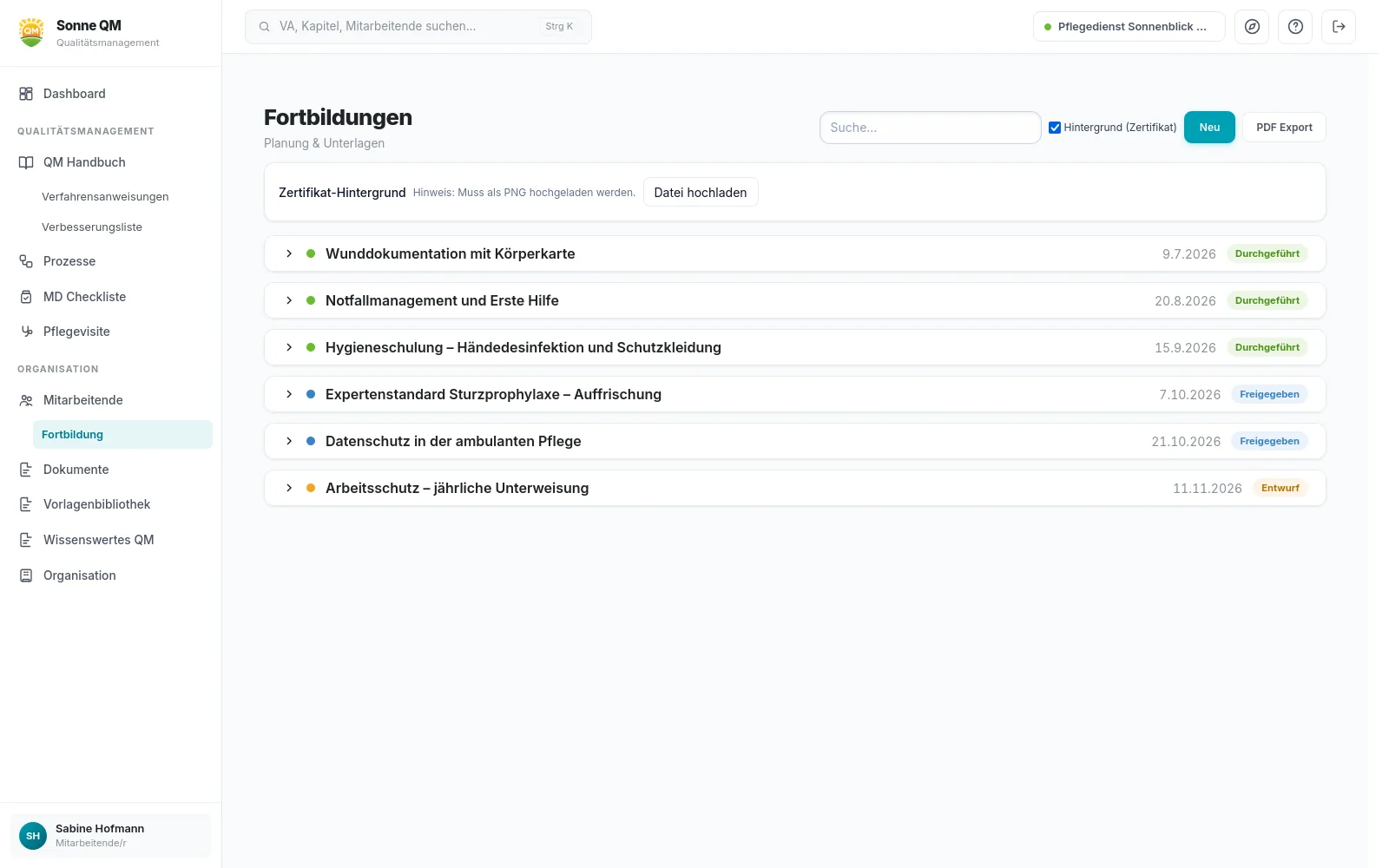Click Freigegeben badge on Datenschutz row
The width and height of the screenshot is (1389, 868).
[x=1269, y=441]
